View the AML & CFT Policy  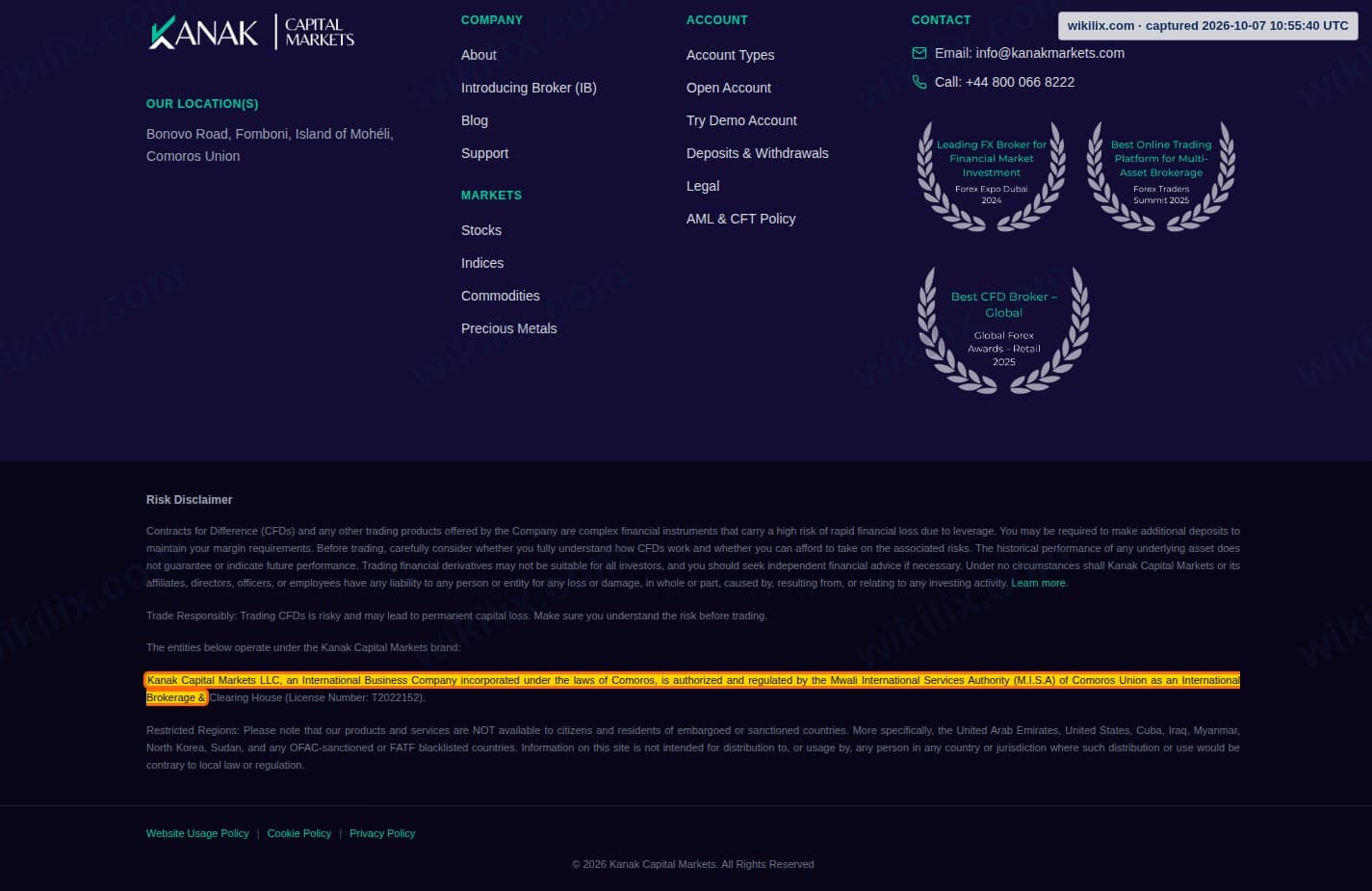click(x=740, y=219)
